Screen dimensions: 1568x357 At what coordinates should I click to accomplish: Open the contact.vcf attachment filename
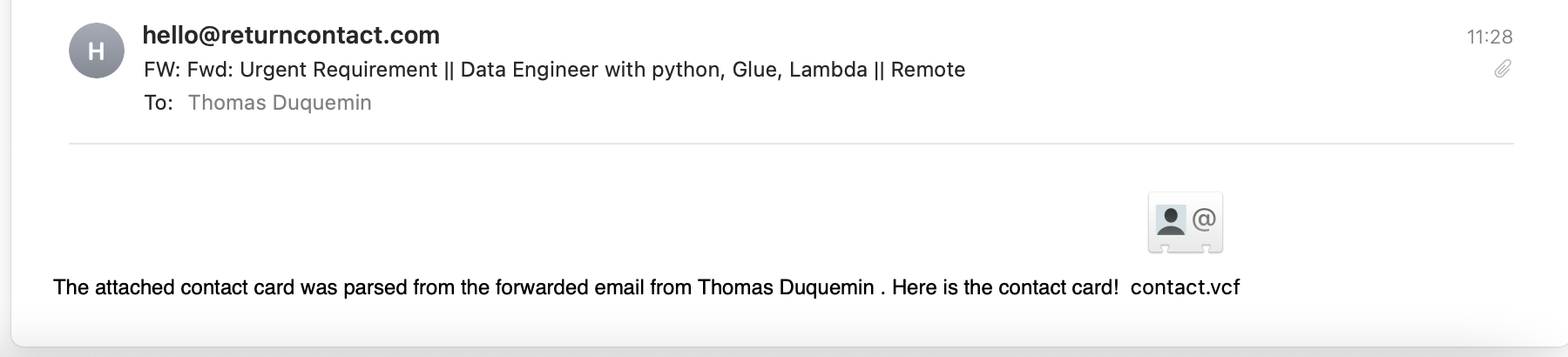[x=1185, y=287]
